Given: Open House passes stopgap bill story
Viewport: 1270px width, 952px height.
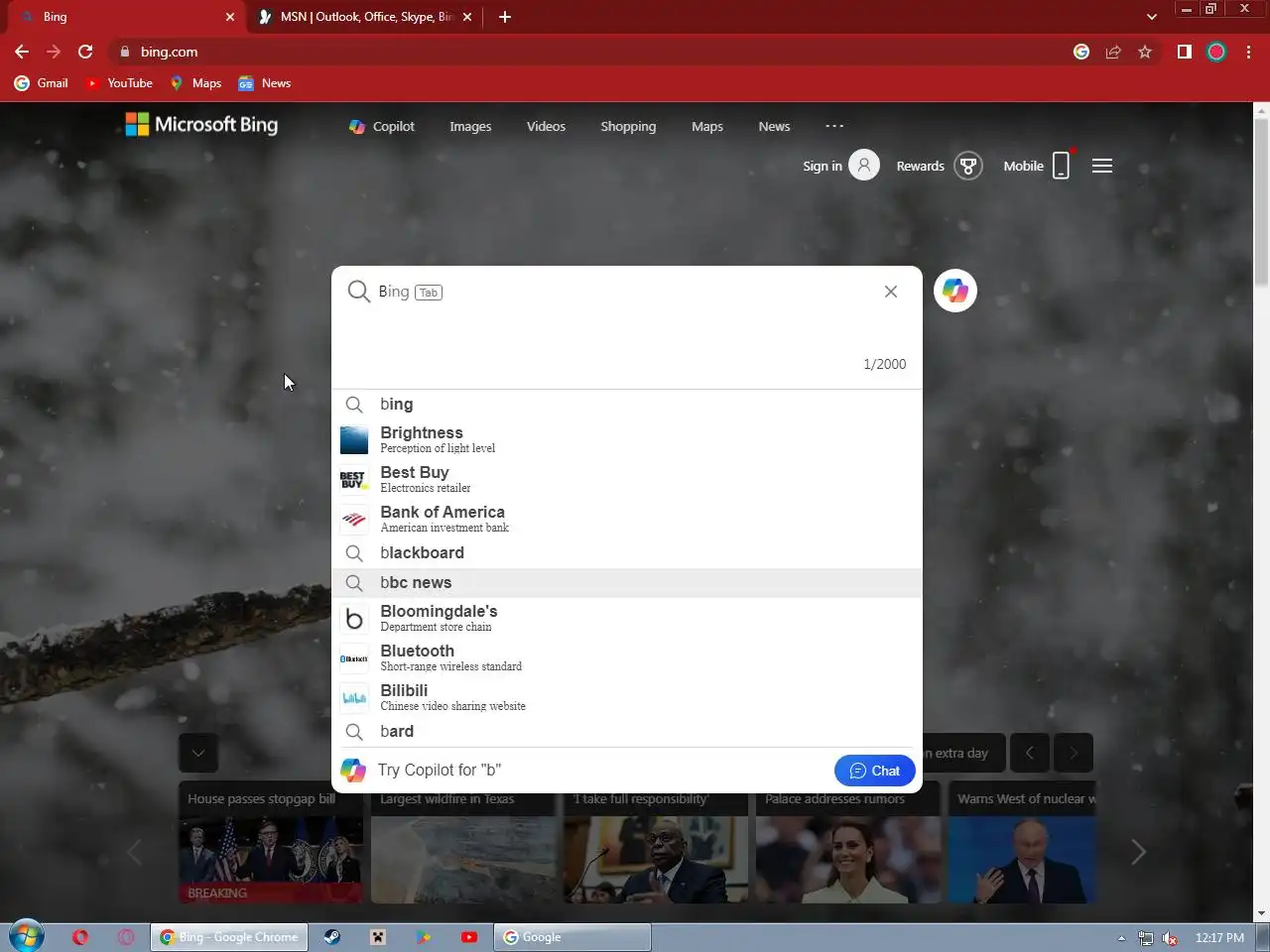Looking at the screenshot, I should coord(271,843).
